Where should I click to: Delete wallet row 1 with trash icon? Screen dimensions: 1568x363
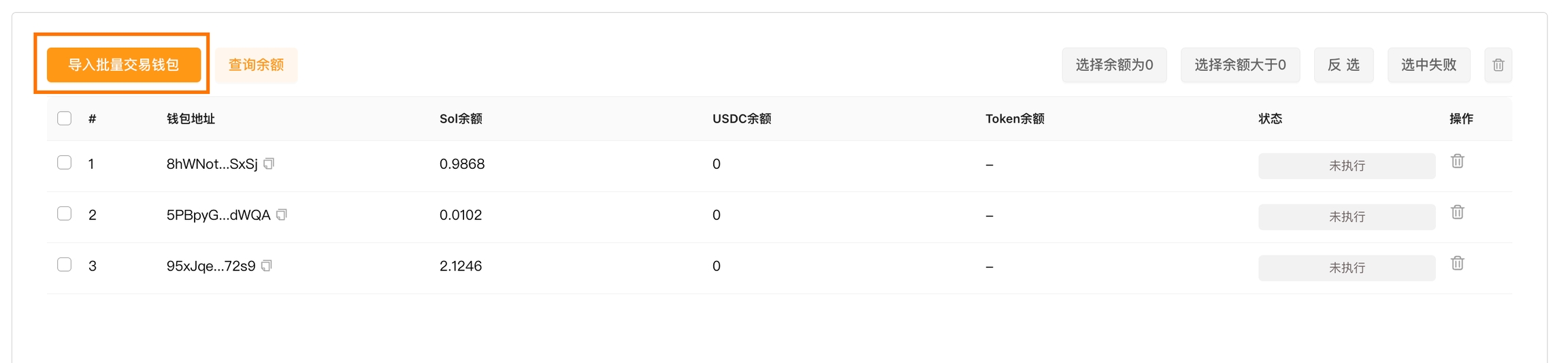(1457, 161)
